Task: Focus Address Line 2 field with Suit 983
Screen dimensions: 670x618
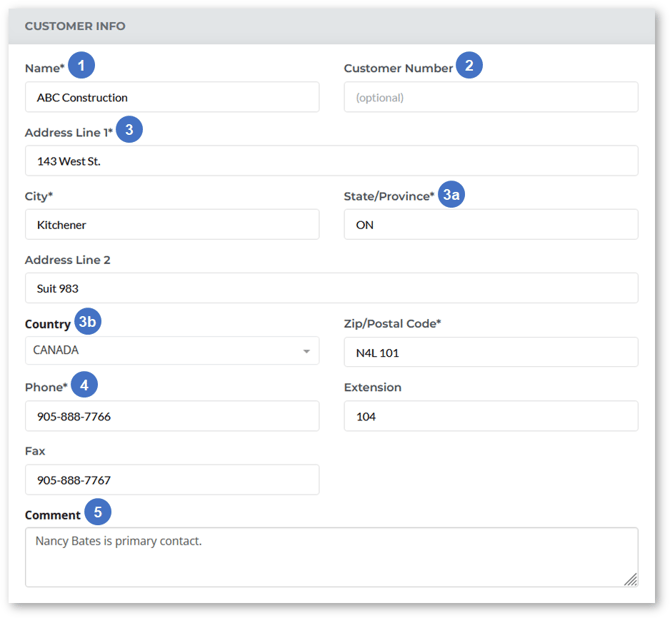Action: (331, 288)
